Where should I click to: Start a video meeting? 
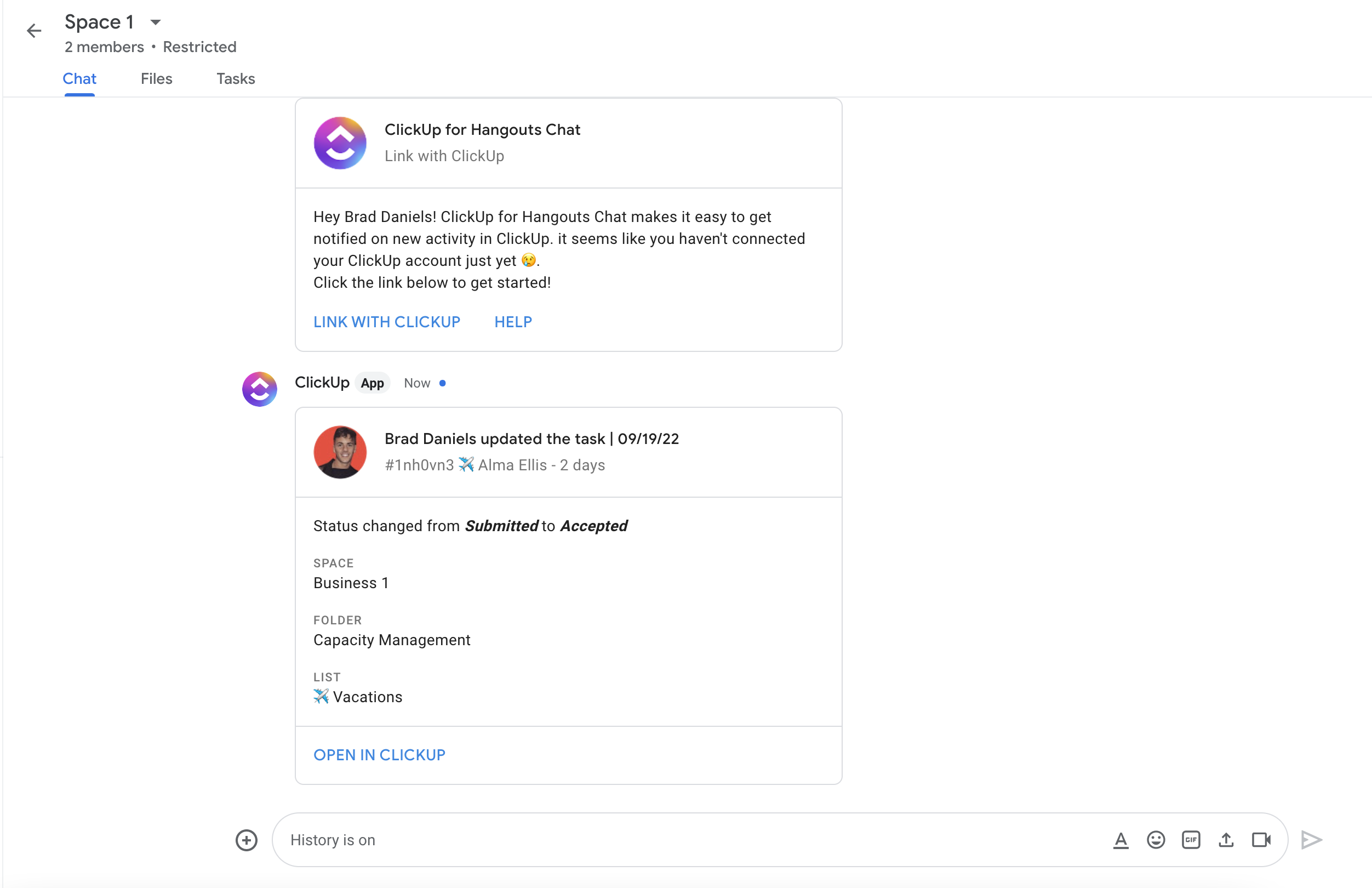click(1261, 840)
